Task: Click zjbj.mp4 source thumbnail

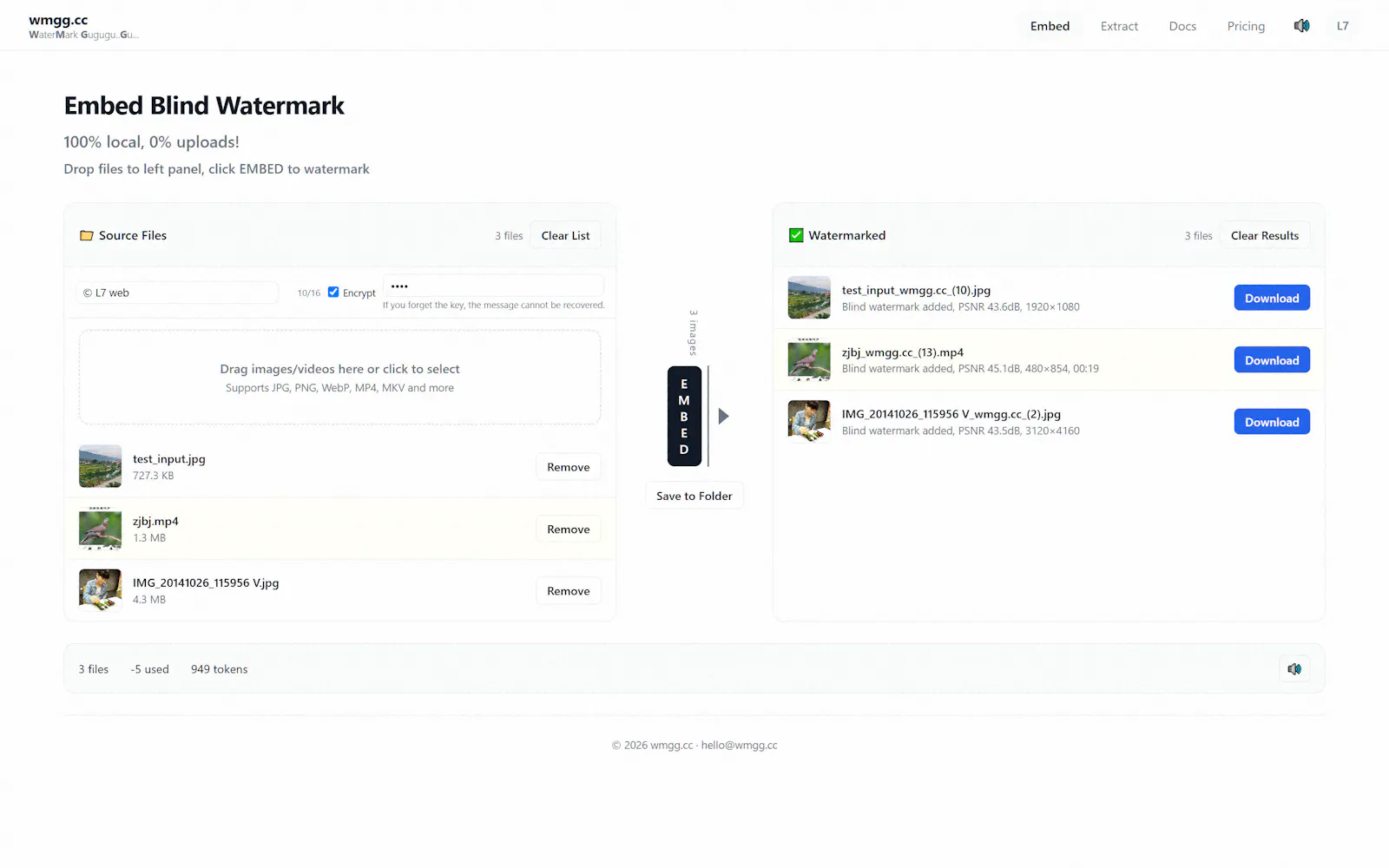Action: point(101,529)
